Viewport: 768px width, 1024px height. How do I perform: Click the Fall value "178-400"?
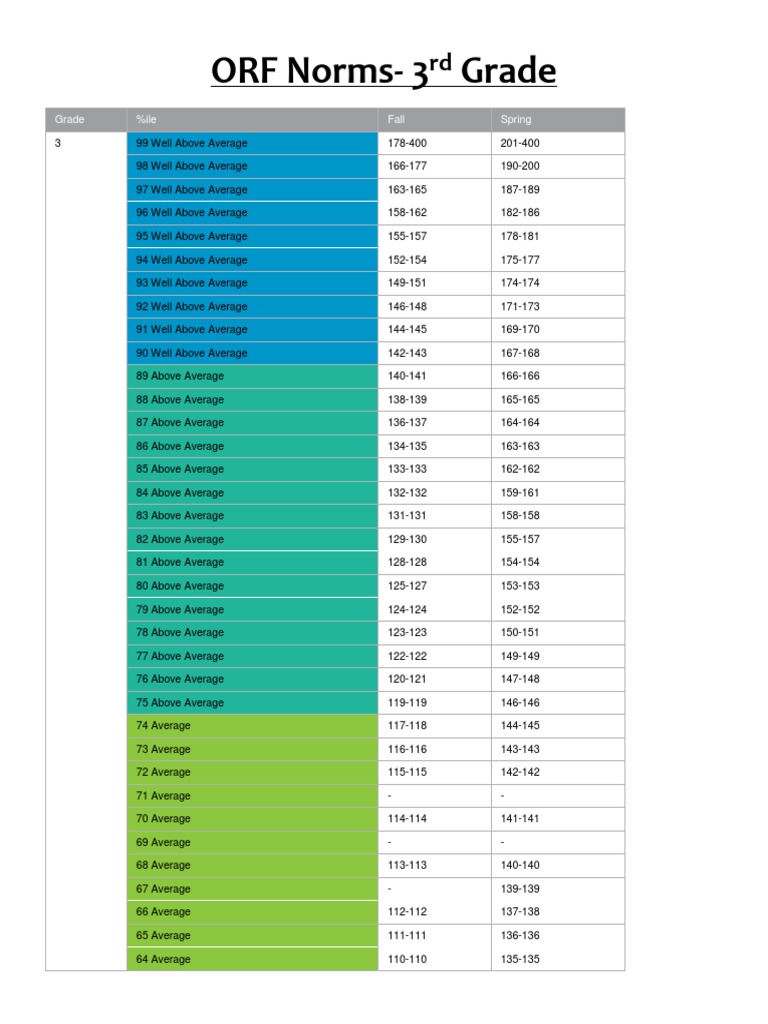(407, 143)
